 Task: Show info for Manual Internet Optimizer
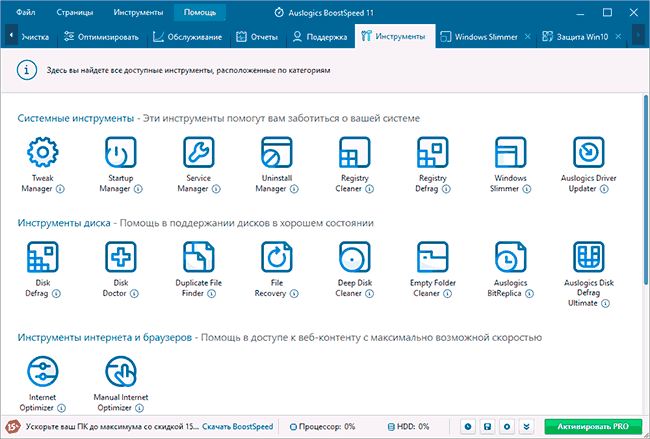[x=140, y=408]
